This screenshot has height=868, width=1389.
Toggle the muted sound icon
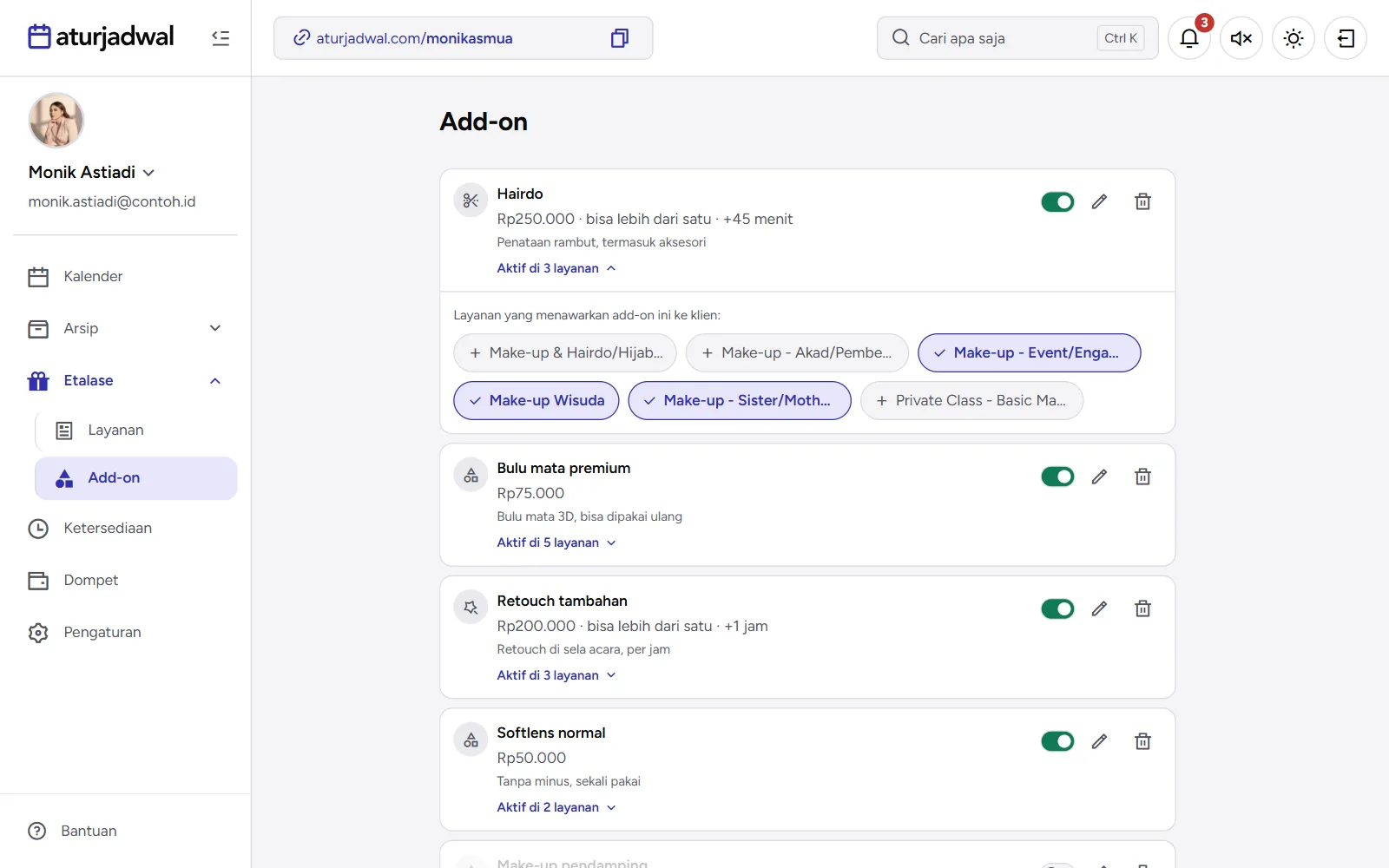click(1241, 38)
